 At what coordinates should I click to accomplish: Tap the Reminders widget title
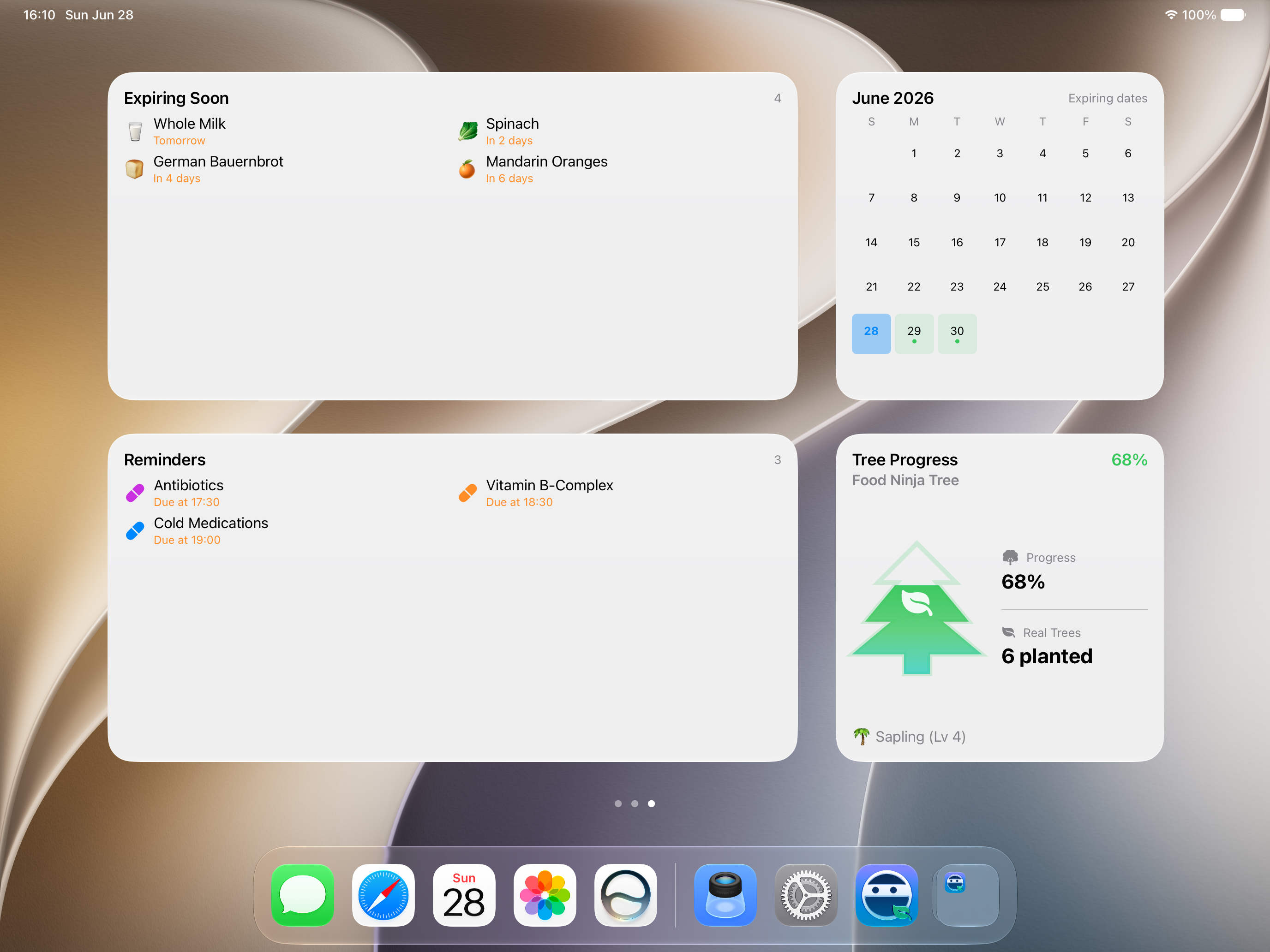[x=165, y=460]
